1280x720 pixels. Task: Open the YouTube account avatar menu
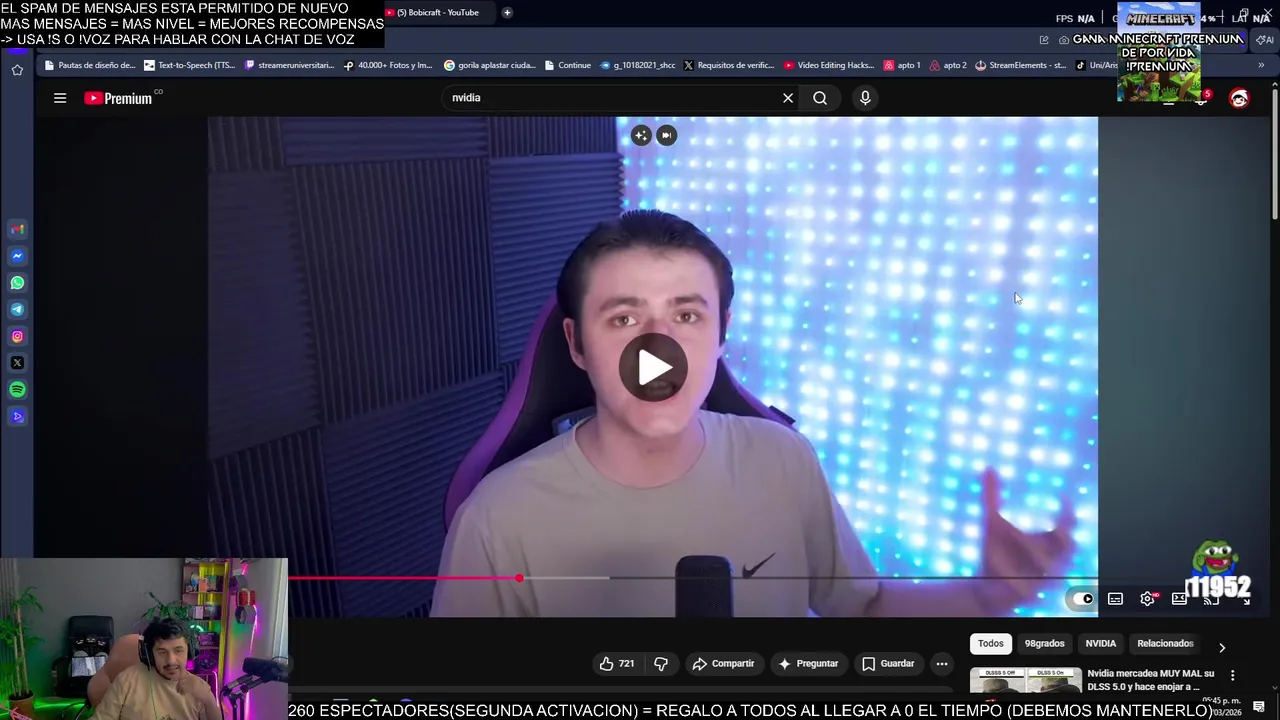tap(1239, 98)
